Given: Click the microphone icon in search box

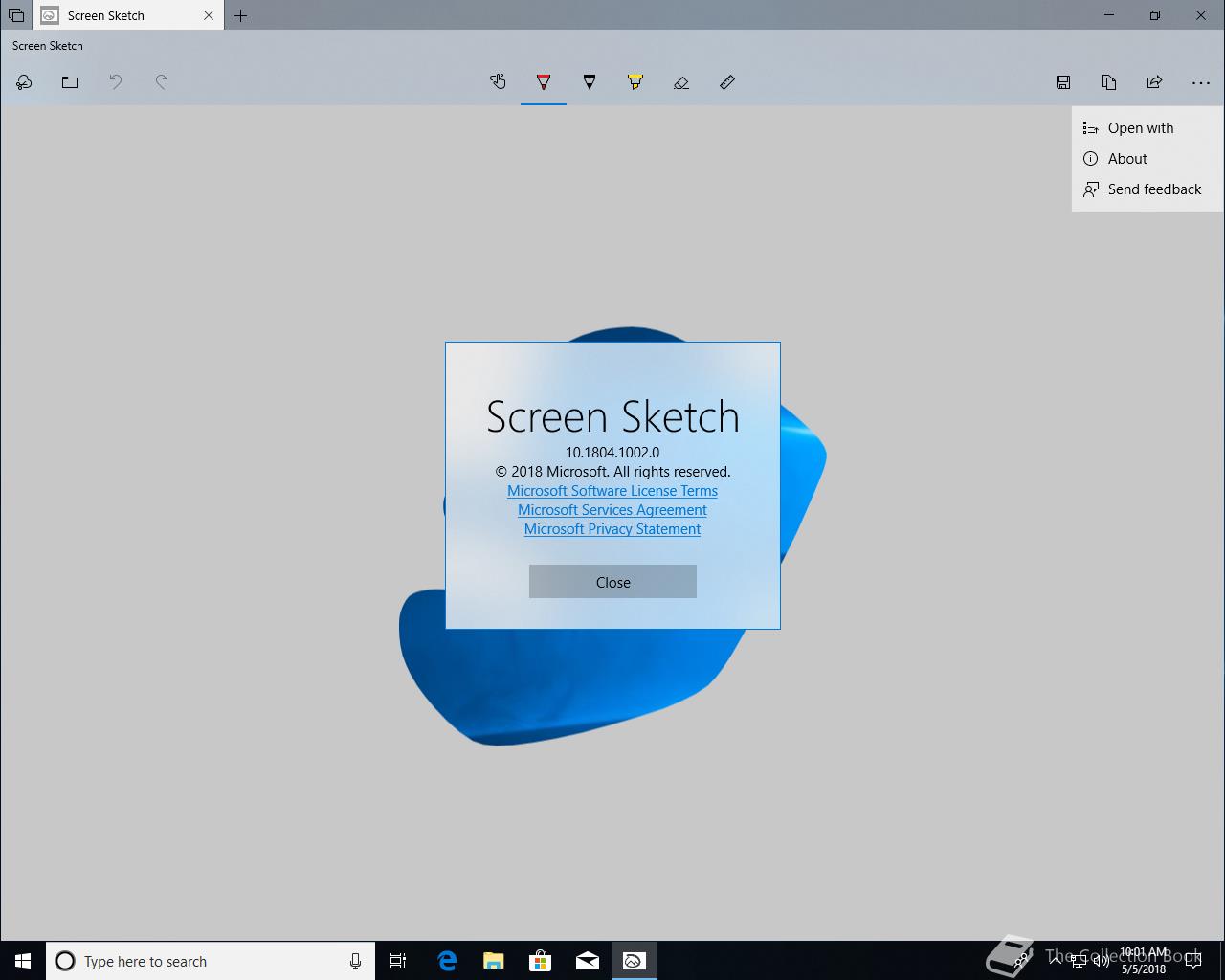Looking at the screenshot, I should 355,961.
